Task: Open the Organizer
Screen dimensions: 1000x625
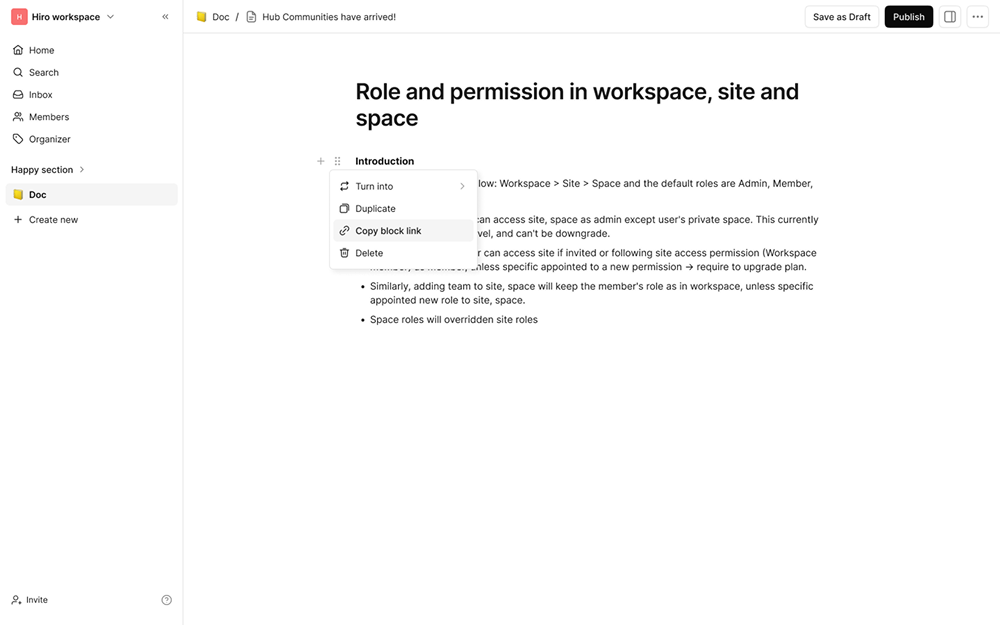Action: [91, 139]
